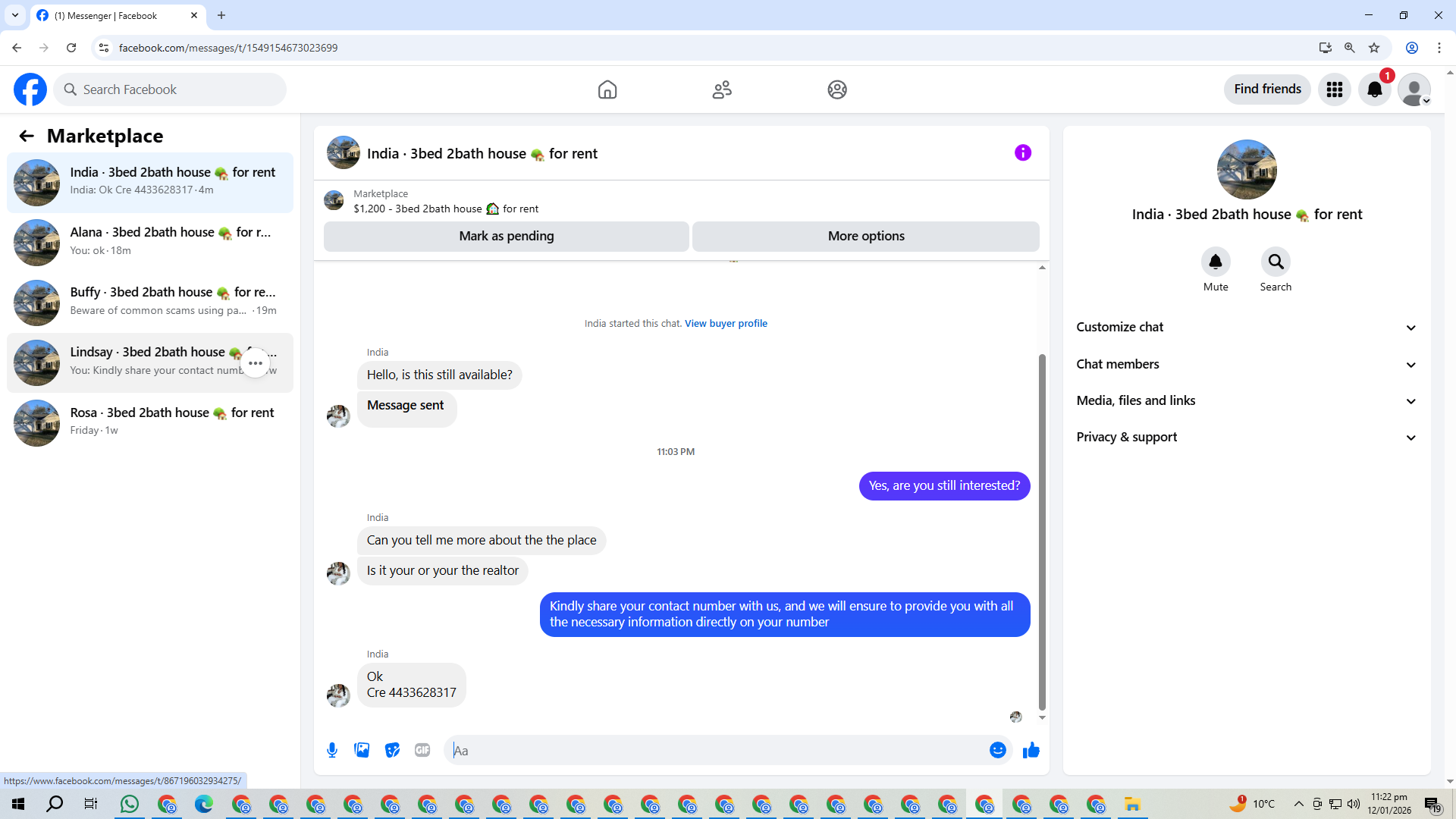Screen dimensions: 1456x819
Task: Open the emoji picker in the message box
Action: click(997, 750)
